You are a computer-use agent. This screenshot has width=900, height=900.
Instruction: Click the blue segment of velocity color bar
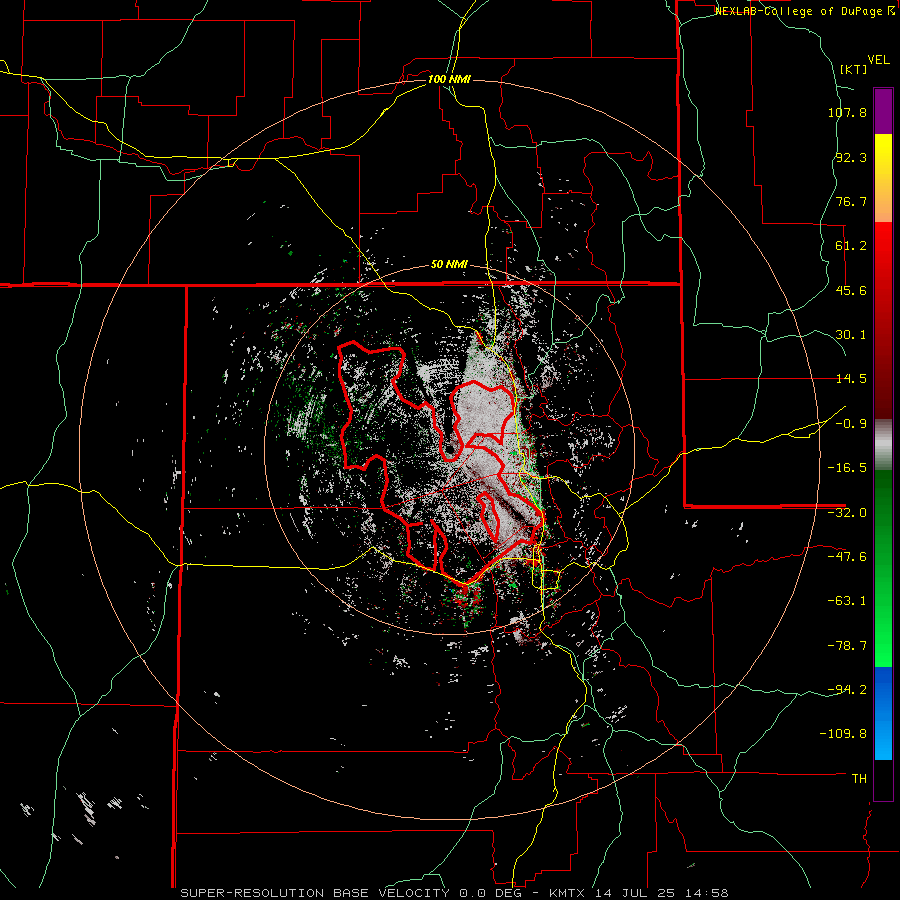[883, 713]
